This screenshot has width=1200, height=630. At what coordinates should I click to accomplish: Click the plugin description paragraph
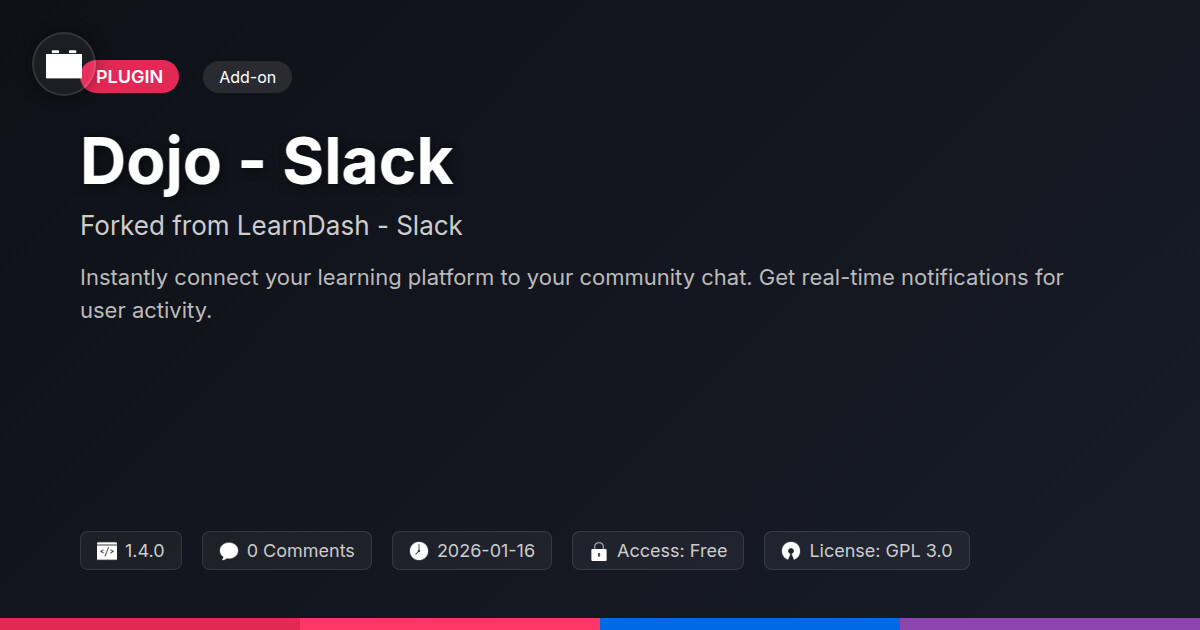pos(571,293)
